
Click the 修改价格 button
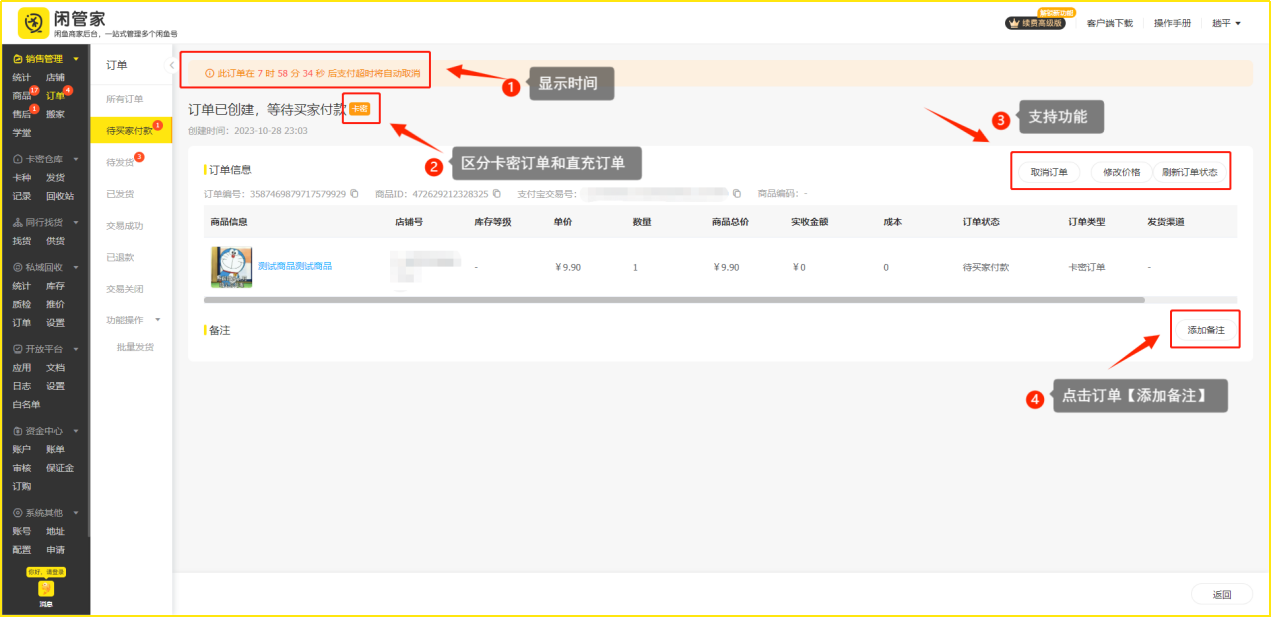(1121, 172)
